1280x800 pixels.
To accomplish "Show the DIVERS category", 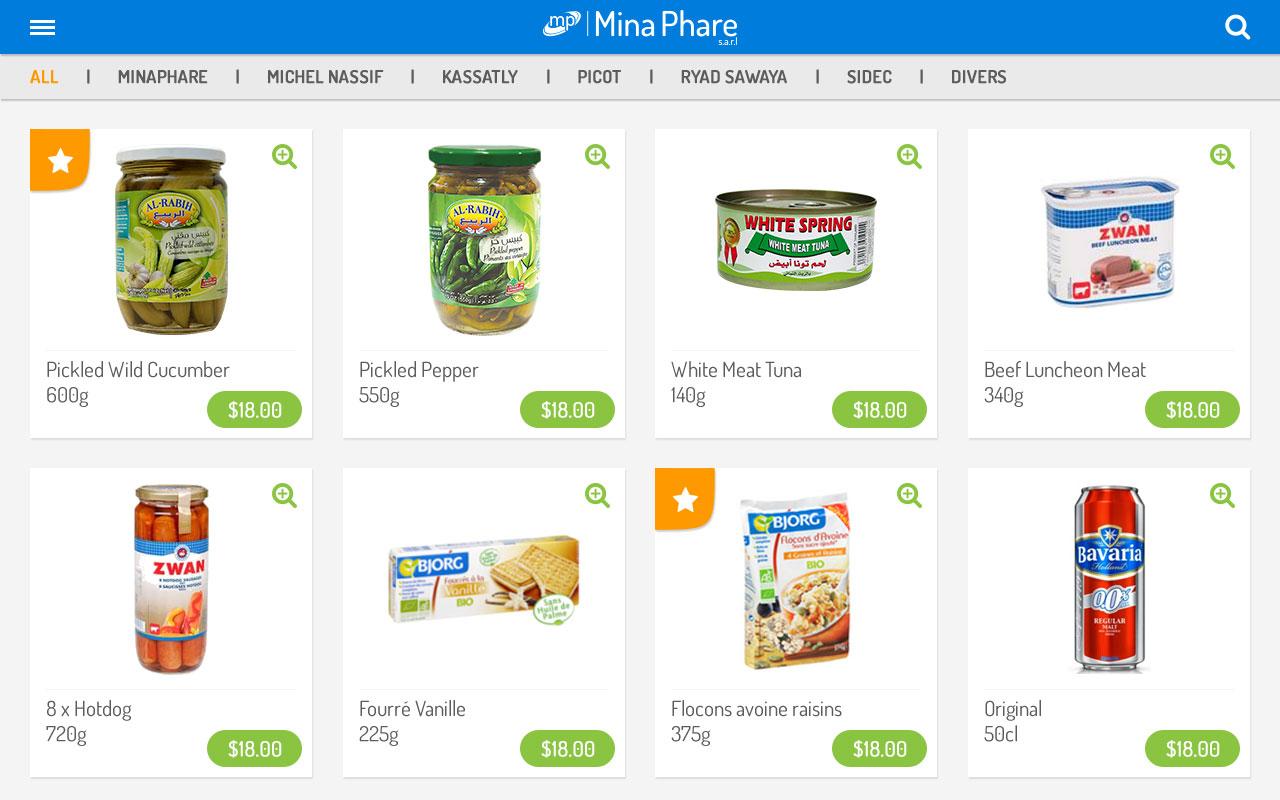I will click(x=979, y=77).
